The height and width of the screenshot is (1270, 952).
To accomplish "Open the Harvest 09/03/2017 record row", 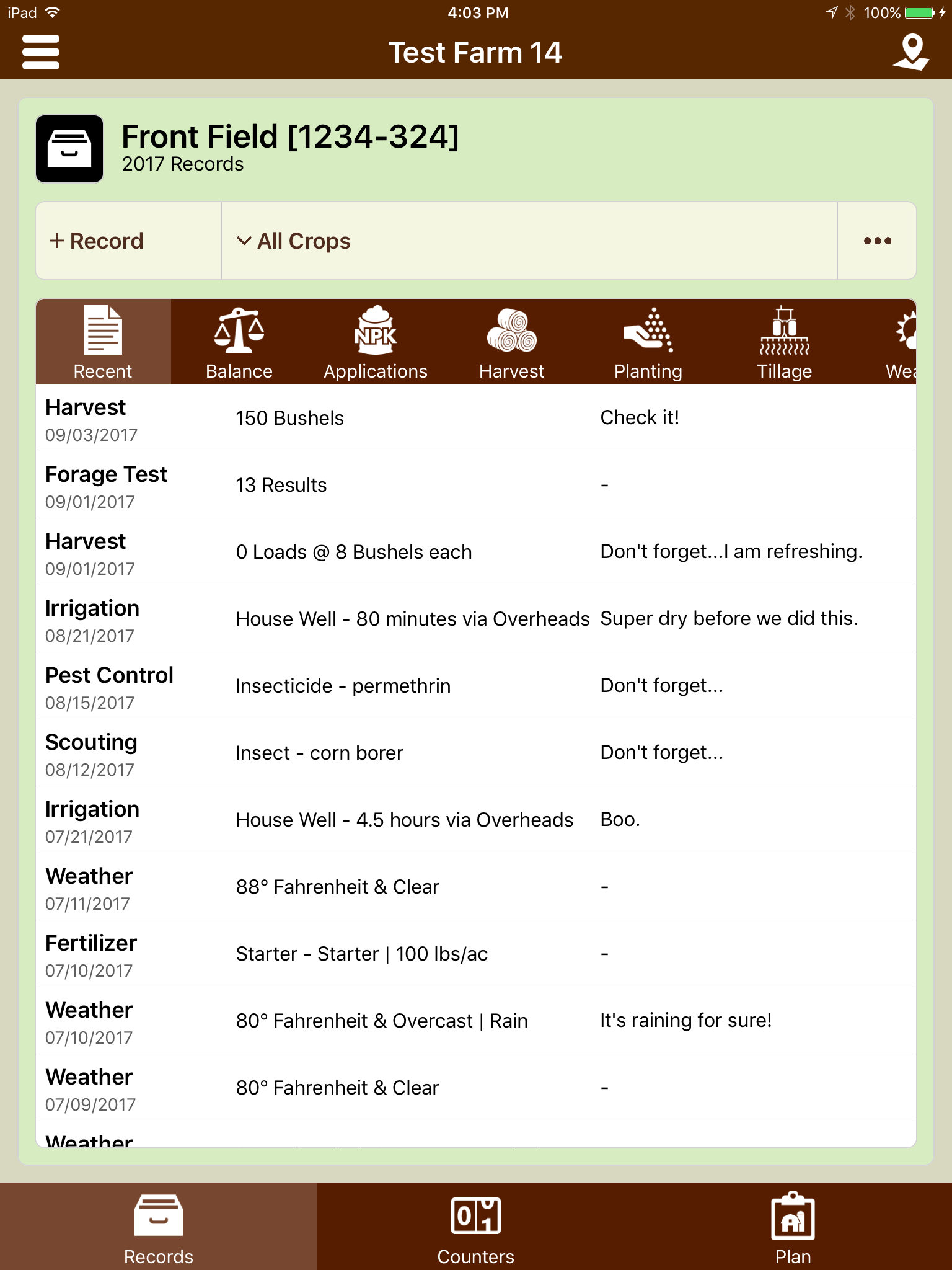I will 476,418.
